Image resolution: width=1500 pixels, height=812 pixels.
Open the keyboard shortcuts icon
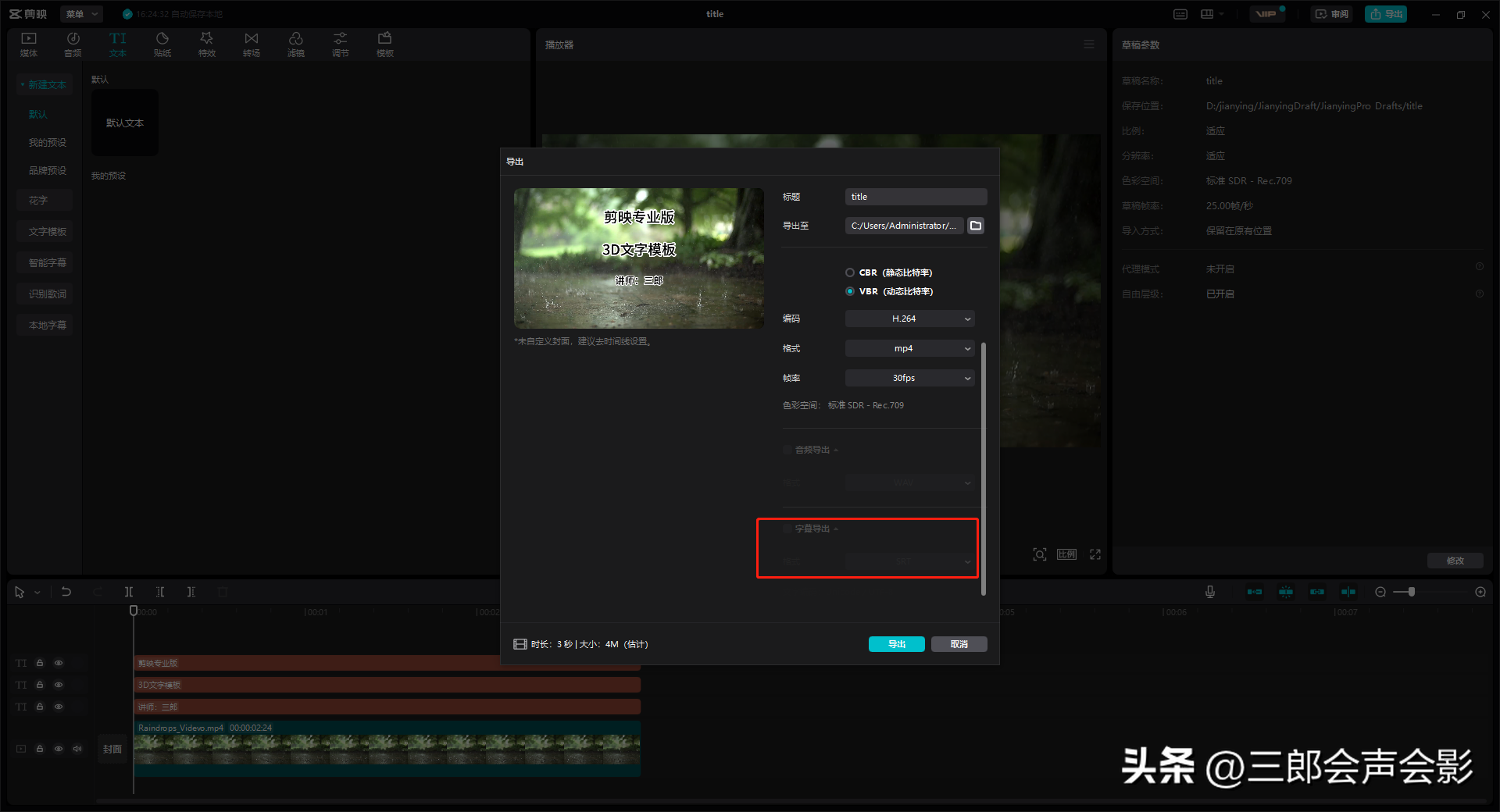point(1180,14)
